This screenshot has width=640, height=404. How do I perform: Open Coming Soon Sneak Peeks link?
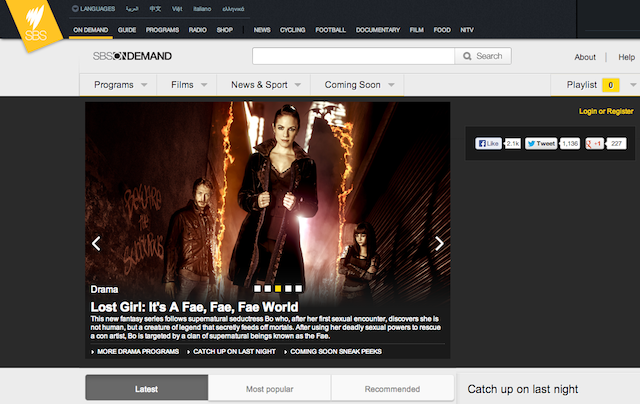[336, 351]
